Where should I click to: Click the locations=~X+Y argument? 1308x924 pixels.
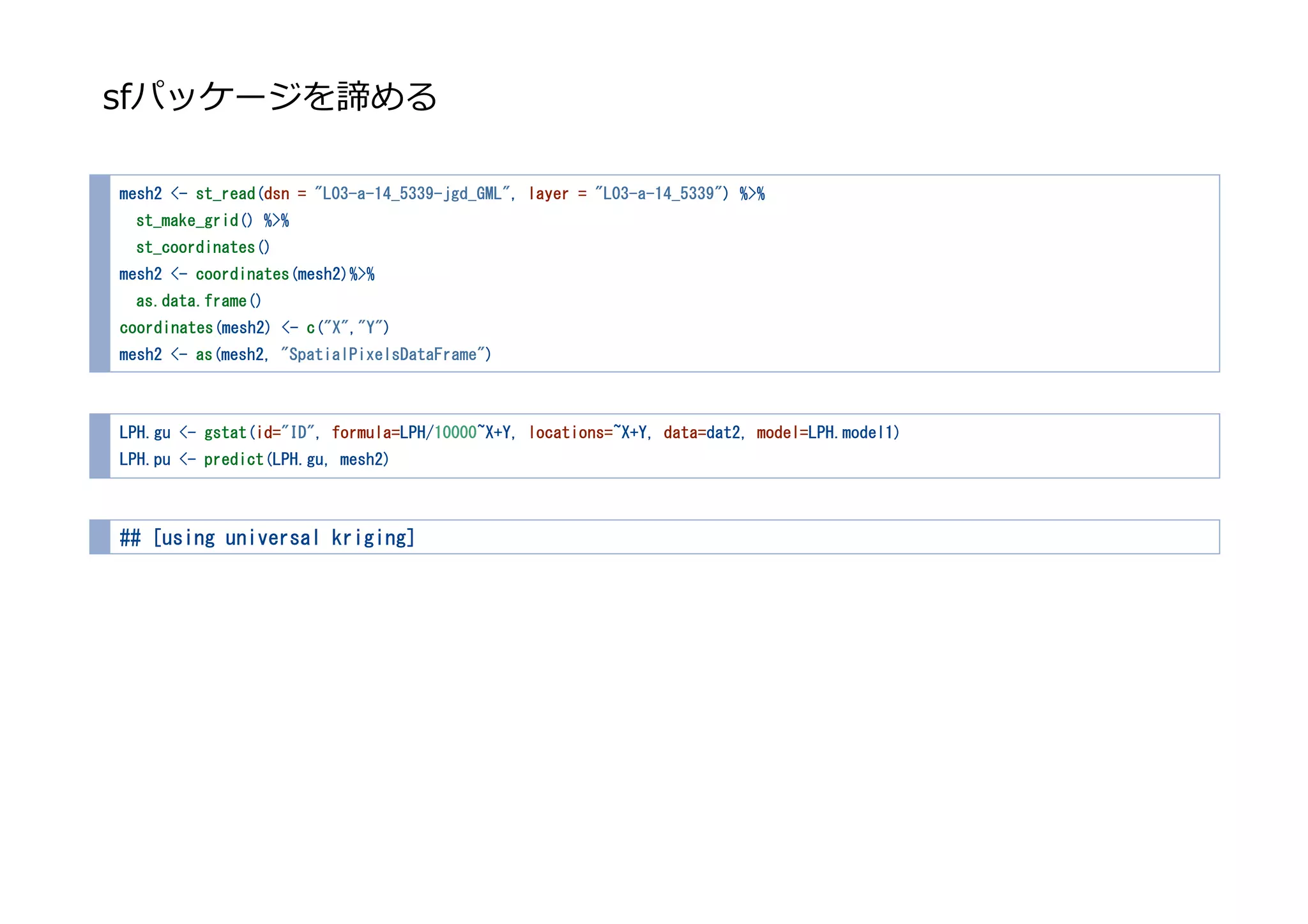click(x=587, y=432)
